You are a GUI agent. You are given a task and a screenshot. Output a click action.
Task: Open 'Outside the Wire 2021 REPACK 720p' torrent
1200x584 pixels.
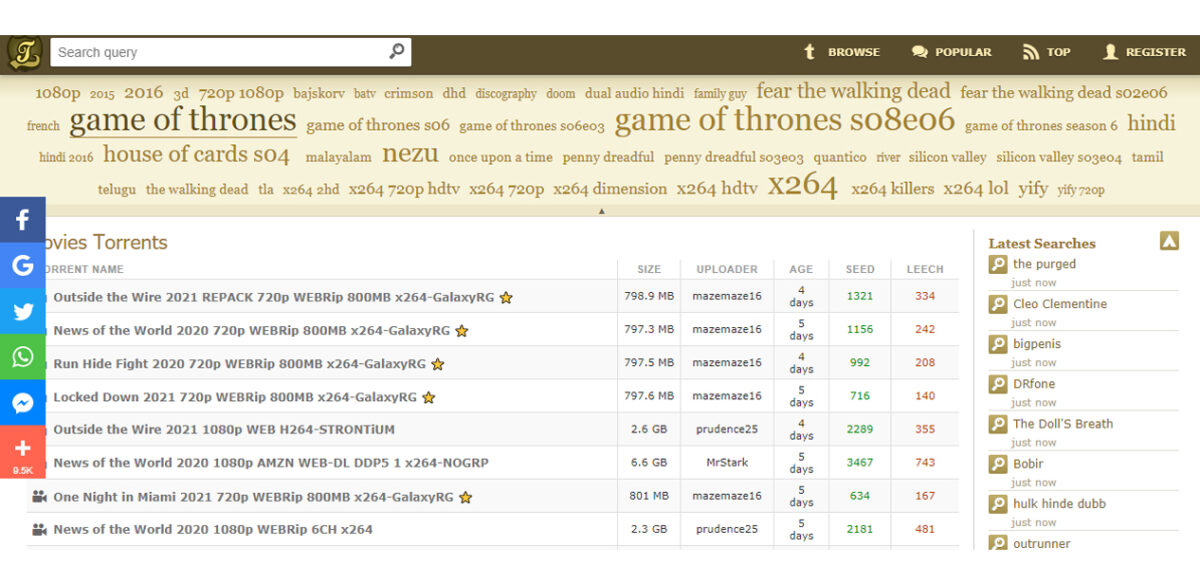point(273,297)
